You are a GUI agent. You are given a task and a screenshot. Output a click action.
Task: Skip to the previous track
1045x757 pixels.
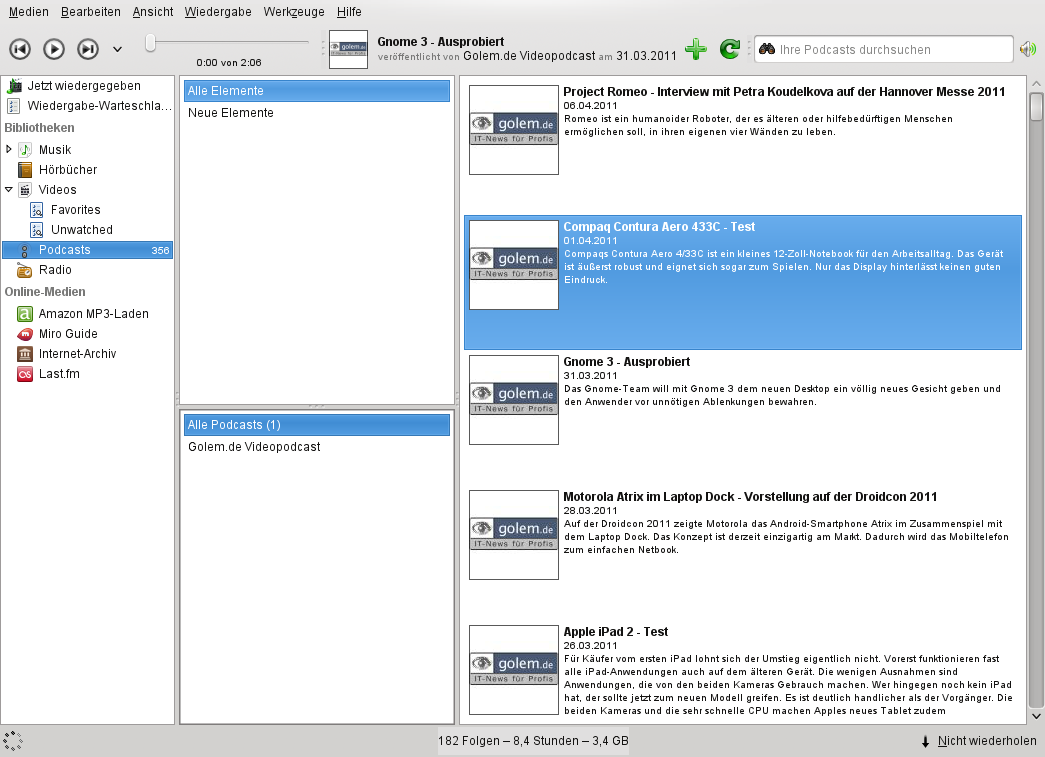pyautogui.click(x=20, y=49)
